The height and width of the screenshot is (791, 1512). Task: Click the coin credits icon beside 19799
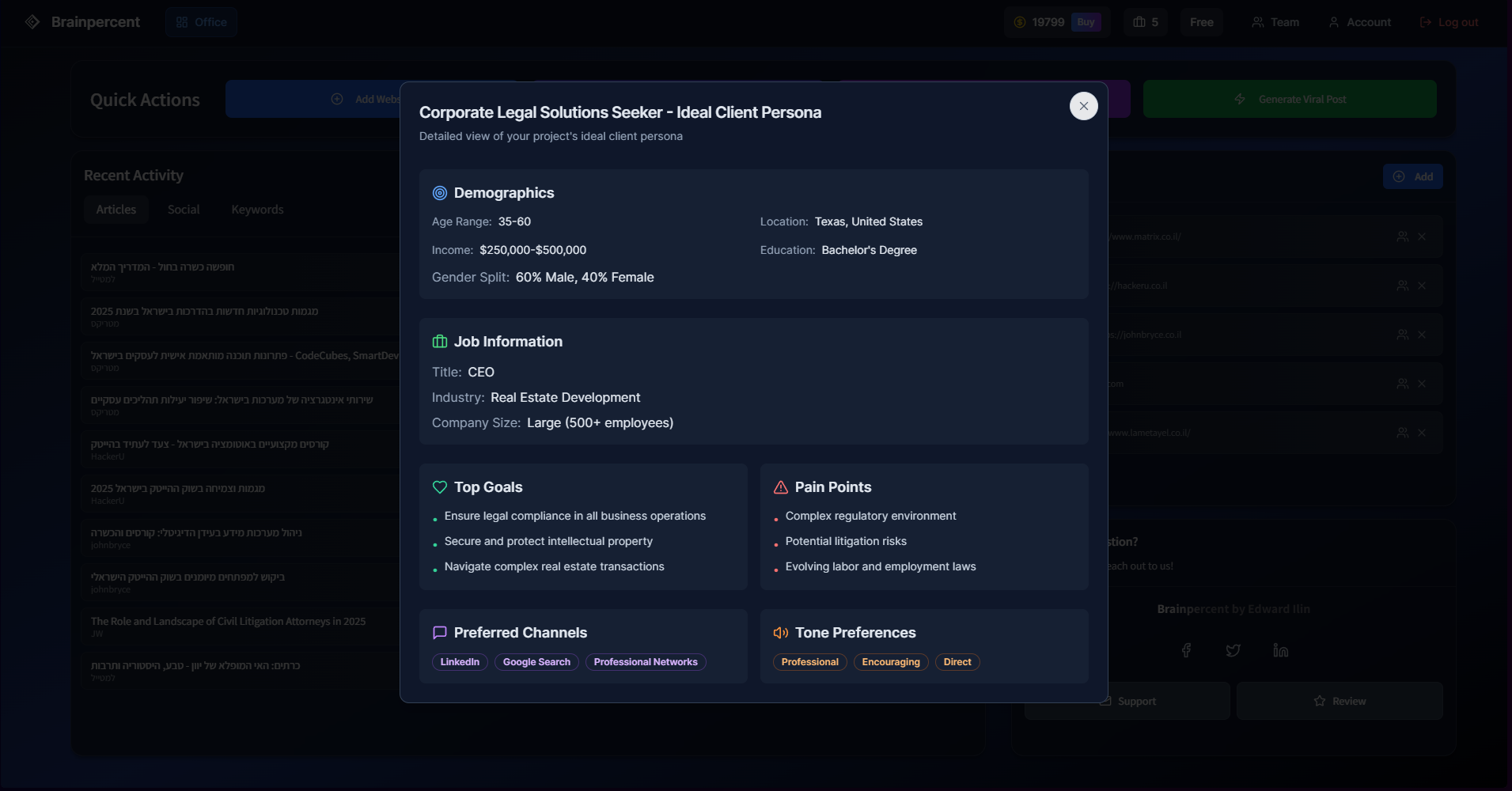tap(1020, 22)
